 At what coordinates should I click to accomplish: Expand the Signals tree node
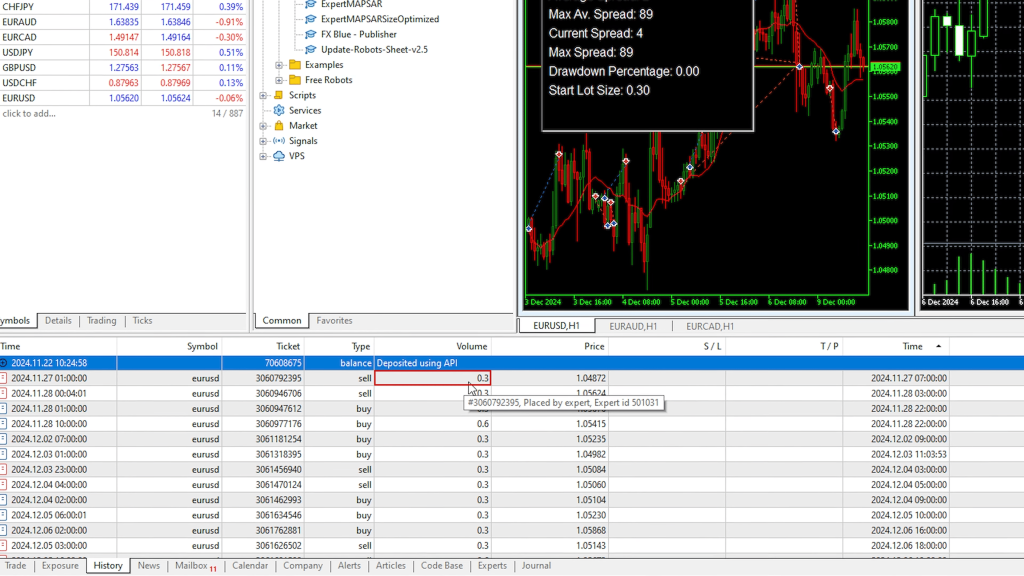[x=264, y=141]
